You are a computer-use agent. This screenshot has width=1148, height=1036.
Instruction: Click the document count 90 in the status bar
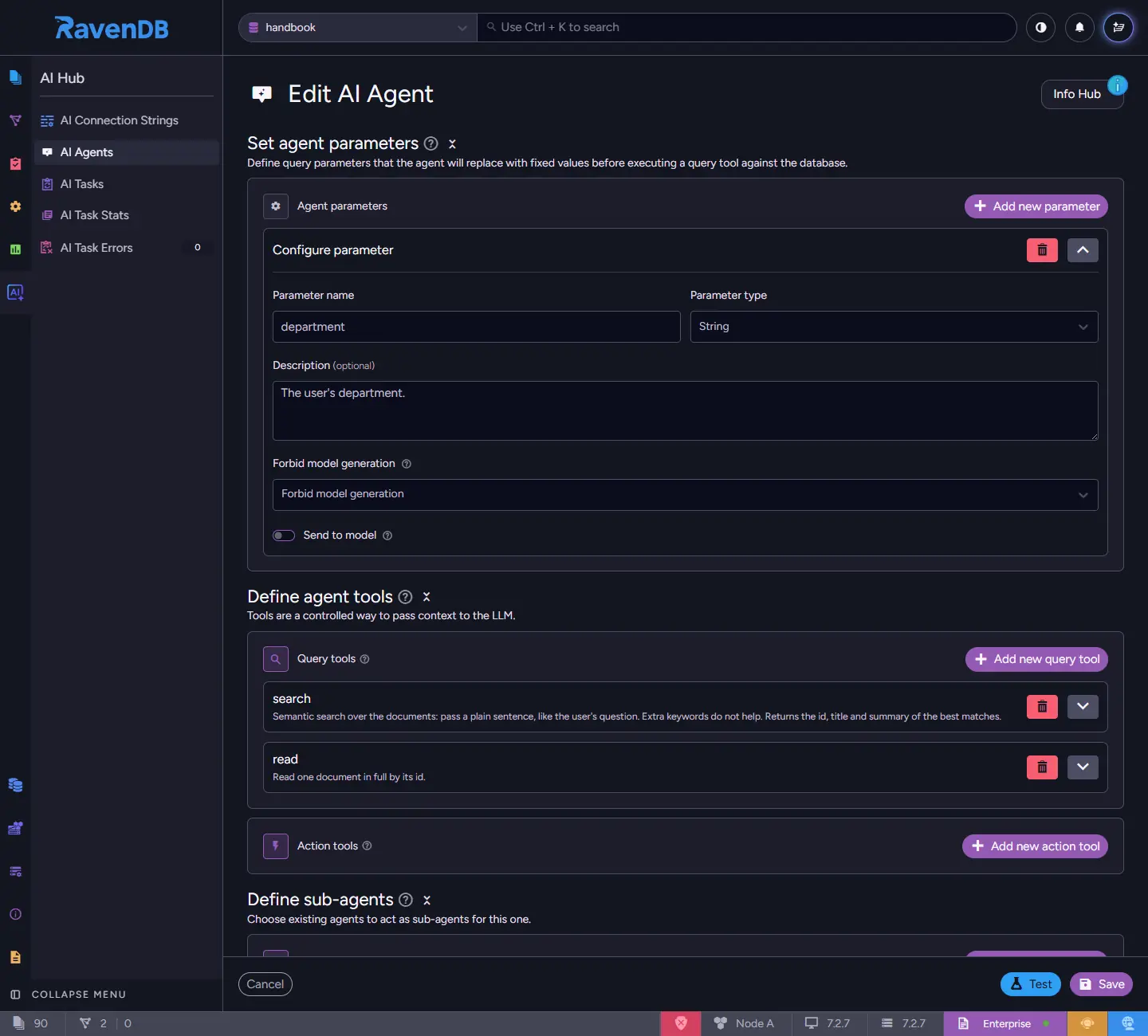click(x=31, y=1023)
